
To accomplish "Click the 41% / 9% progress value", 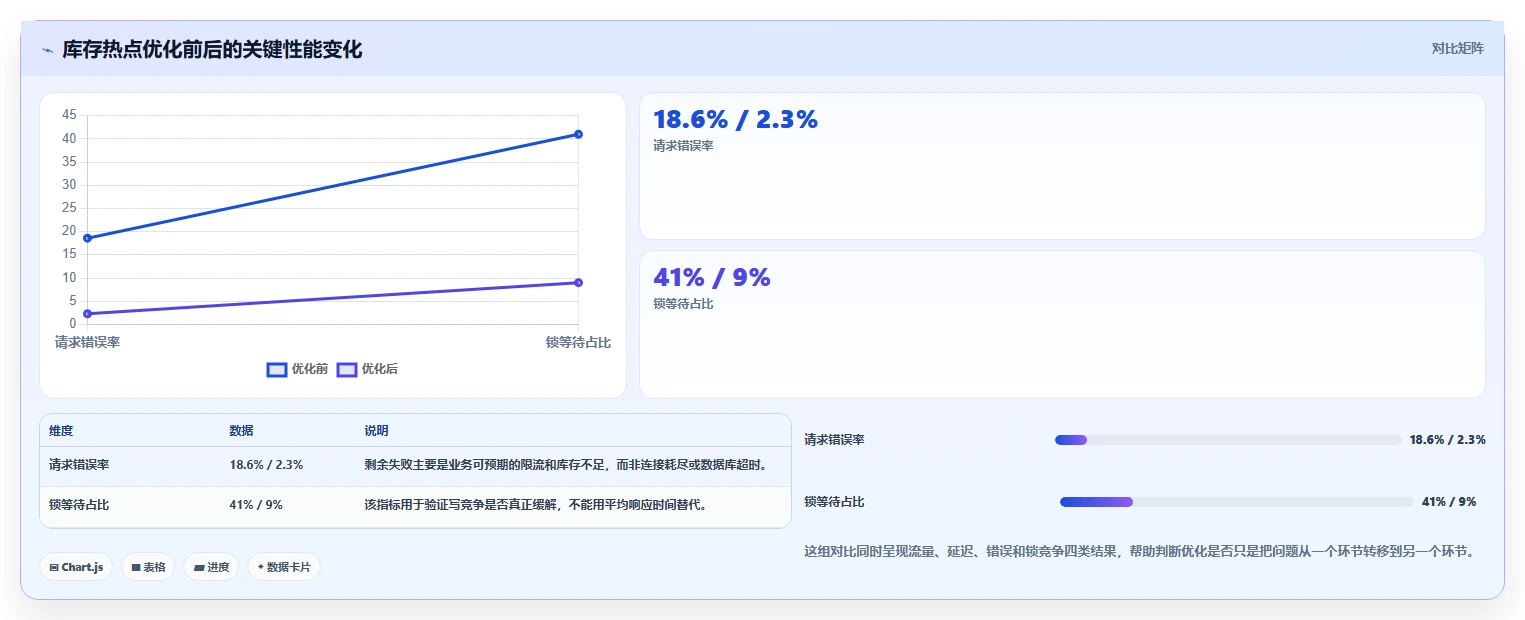I will coord(1449,502).
